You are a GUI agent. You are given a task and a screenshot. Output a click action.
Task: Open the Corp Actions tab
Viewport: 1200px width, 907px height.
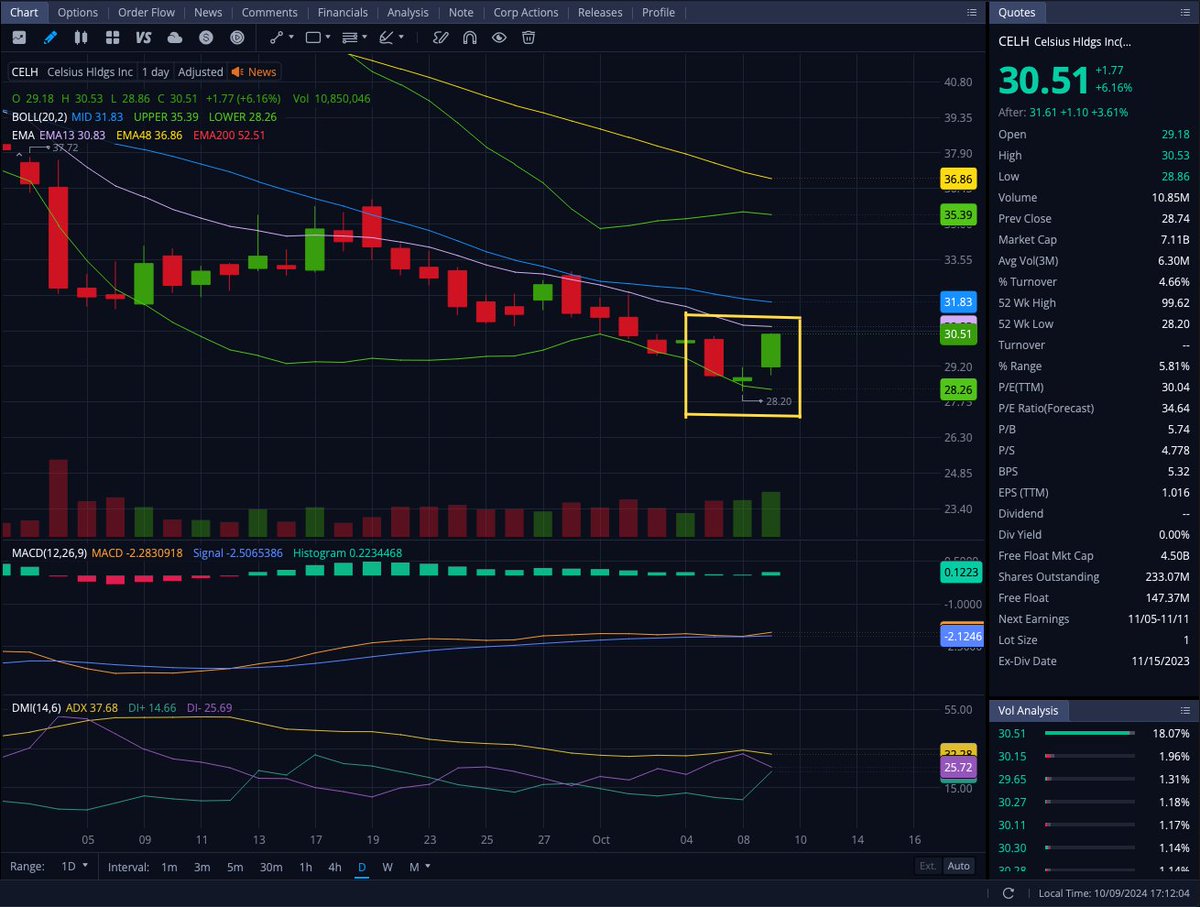(x=526, y=12)
